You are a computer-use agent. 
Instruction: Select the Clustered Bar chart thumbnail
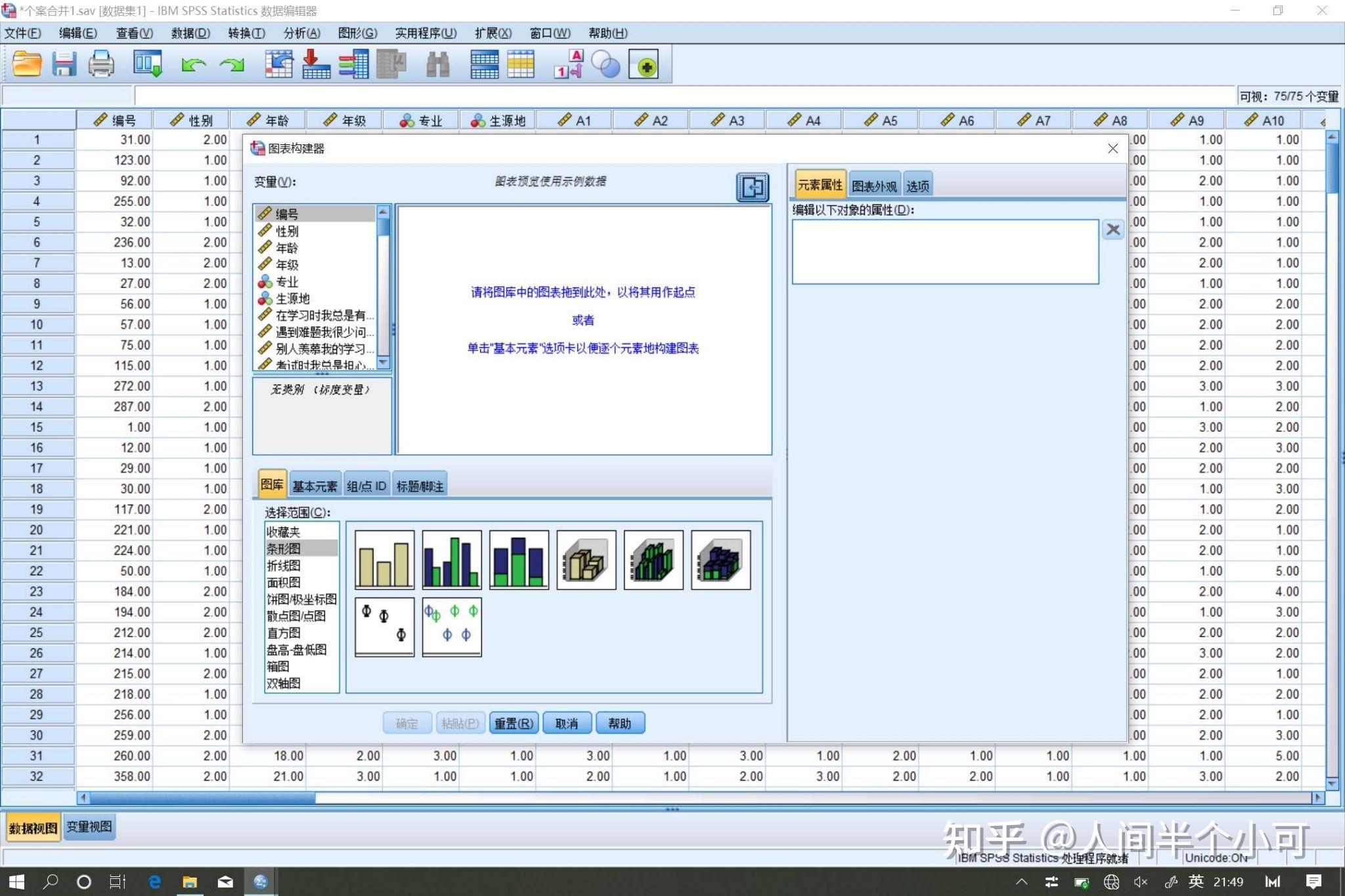[452, 560]
